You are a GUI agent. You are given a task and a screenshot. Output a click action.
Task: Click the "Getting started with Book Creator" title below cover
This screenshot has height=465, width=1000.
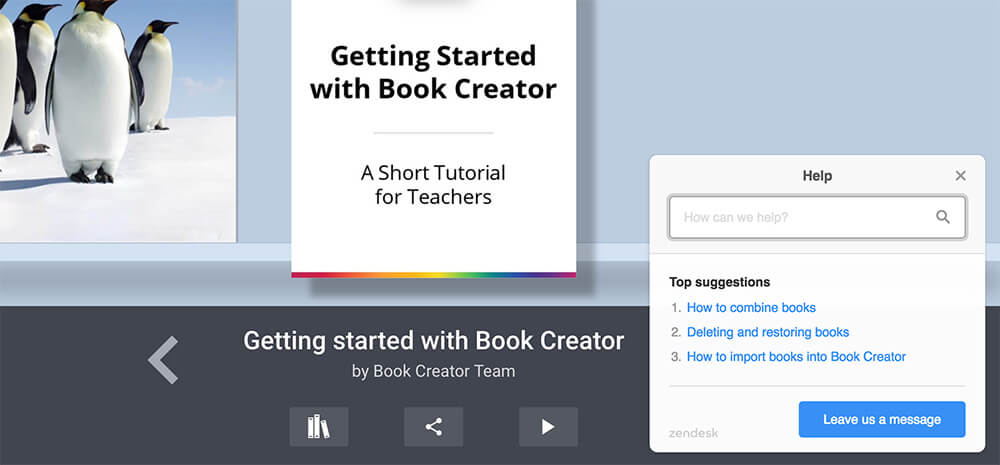(x=433, y=341)
